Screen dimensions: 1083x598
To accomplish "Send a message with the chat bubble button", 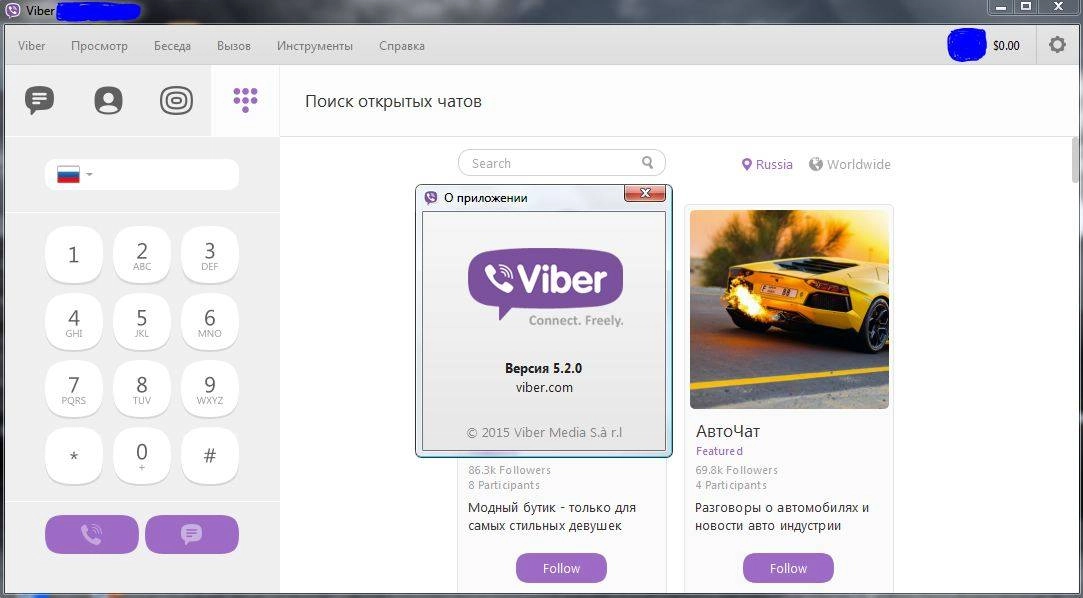I will (192, 534).
